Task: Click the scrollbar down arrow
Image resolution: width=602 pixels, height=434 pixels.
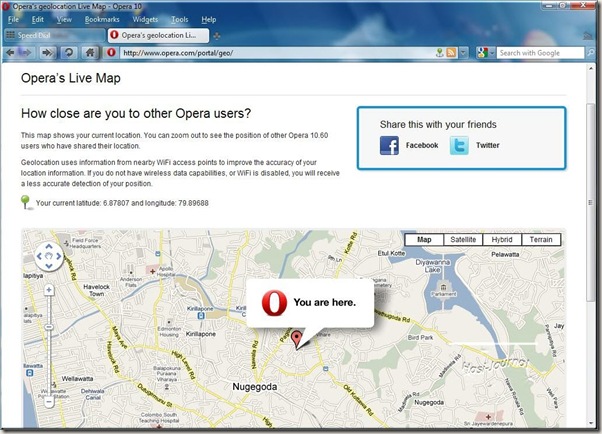Action: (590, 424)
